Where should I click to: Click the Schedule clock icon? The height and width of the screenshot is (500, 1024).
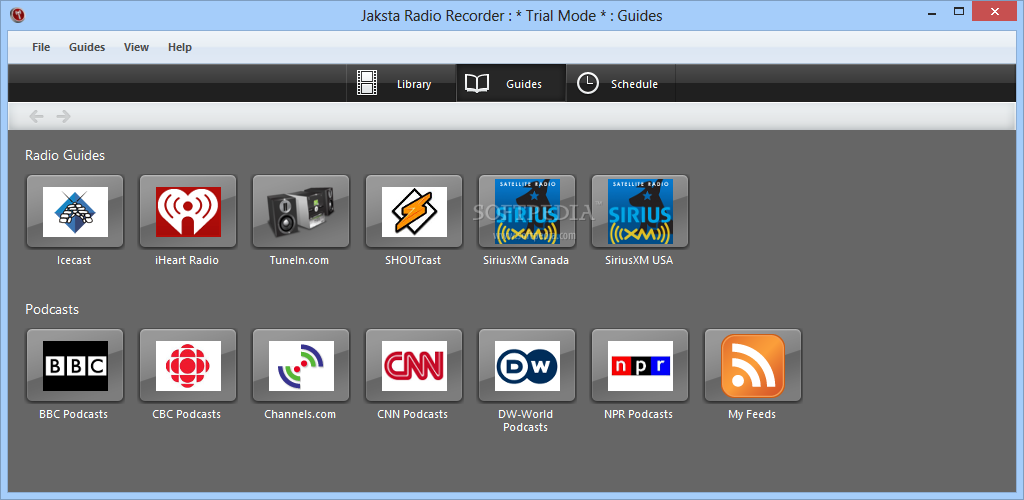pyautogui.click(x=588, y=84)
